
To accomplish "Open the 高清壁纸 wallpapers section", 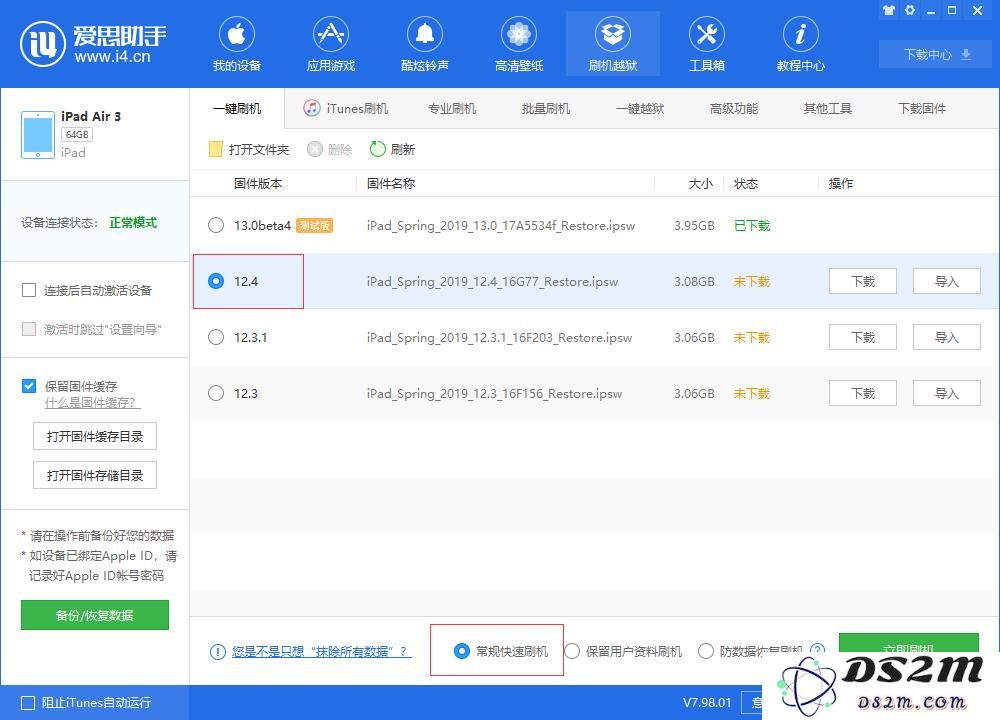I will pos(518,45).
